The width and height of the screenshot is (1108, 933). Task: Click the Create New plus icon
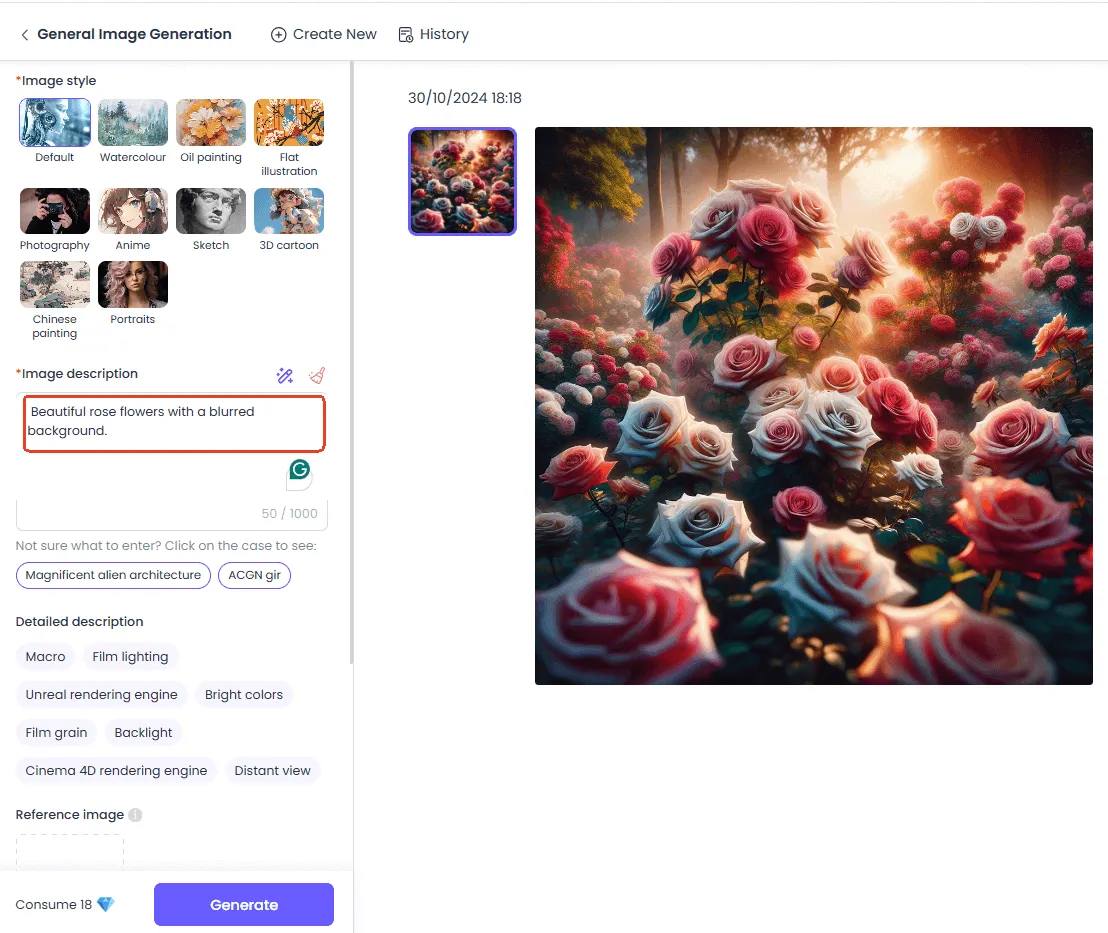(x=278, y=35)
